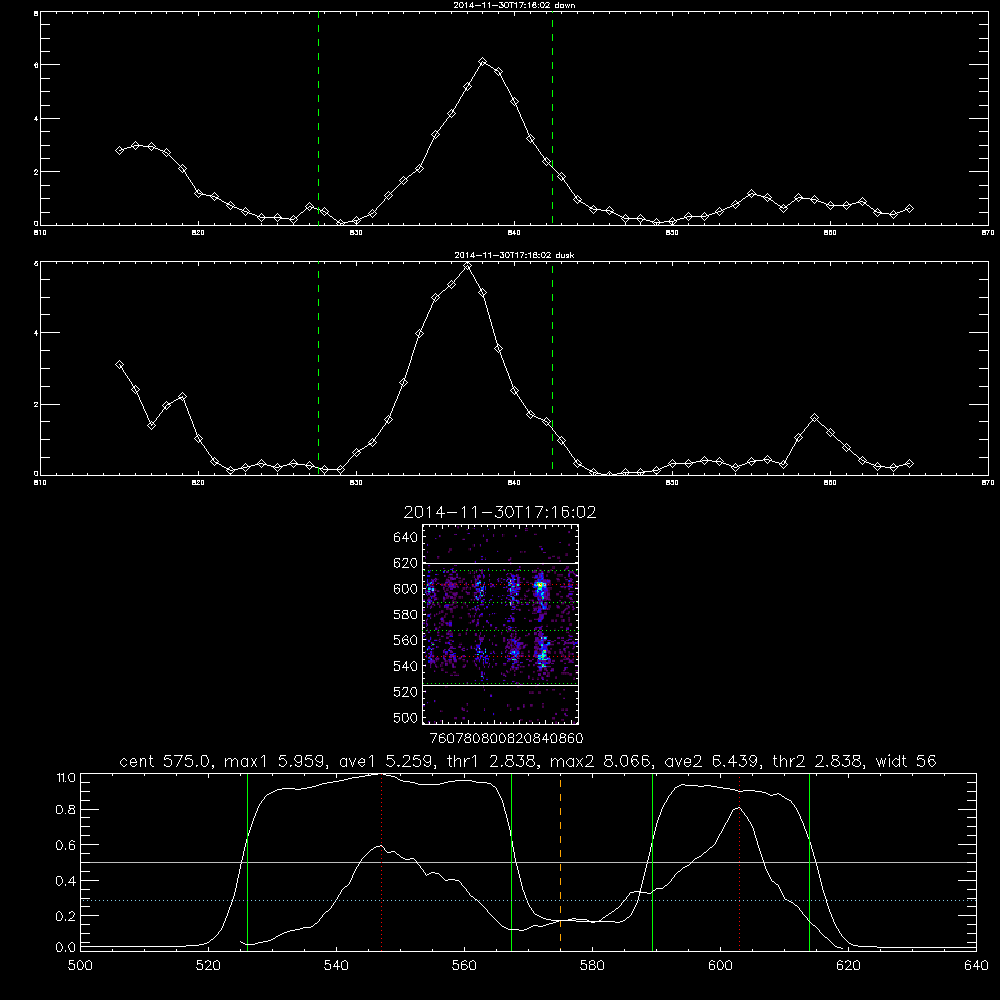Click the 520 label beside spectral image
The width and height of the screenshot is (1000, 1000).
406,692
